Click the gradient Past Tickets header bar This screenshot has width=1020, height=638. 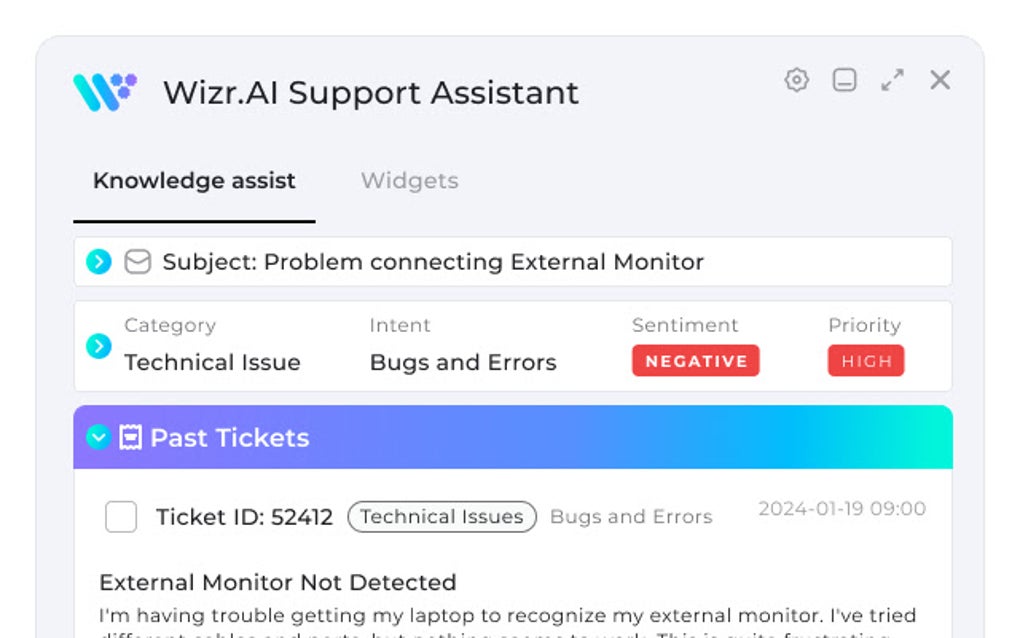tap(510, 437)
